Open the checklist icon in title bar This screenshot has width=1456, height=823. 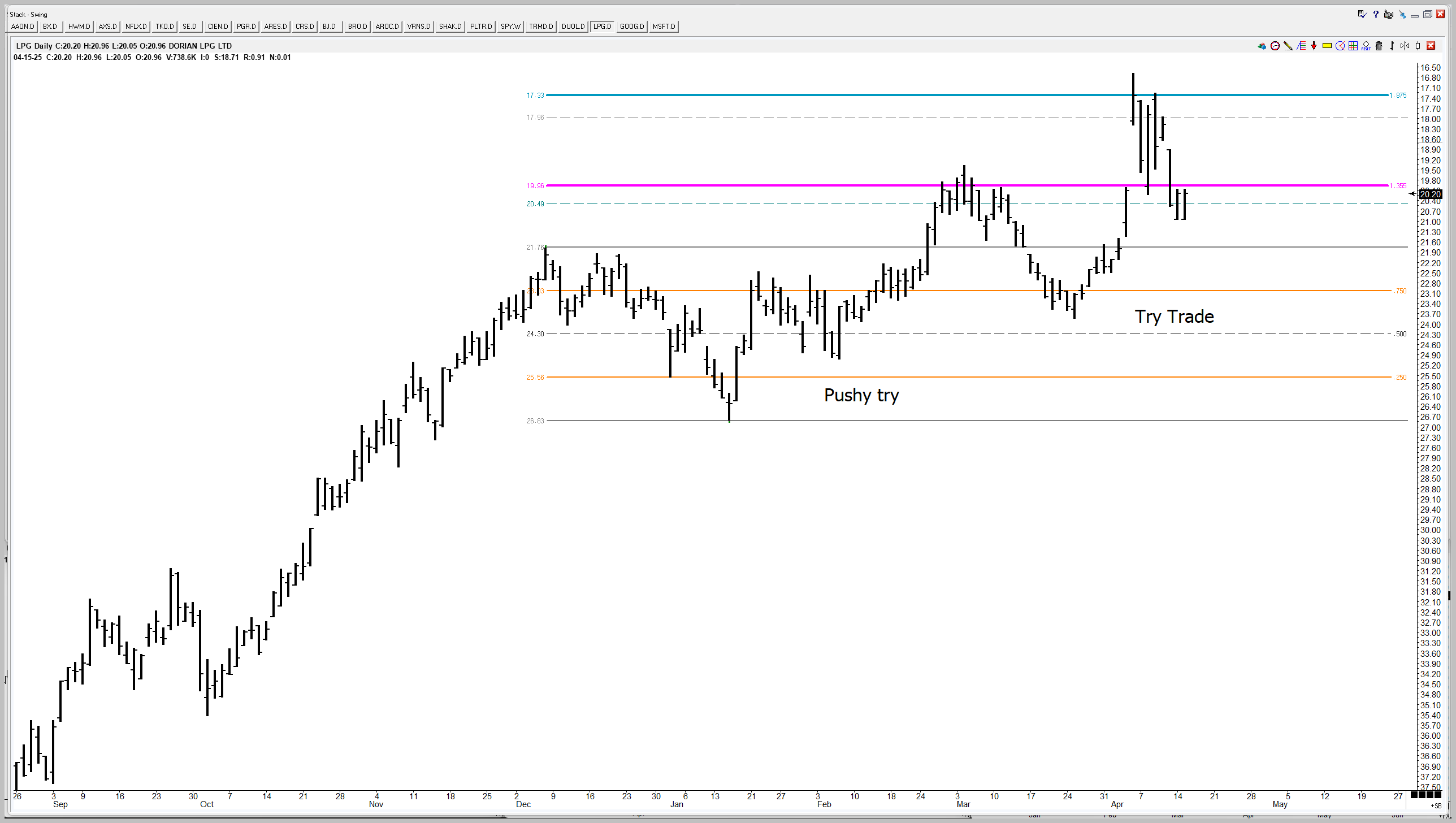1362,14
